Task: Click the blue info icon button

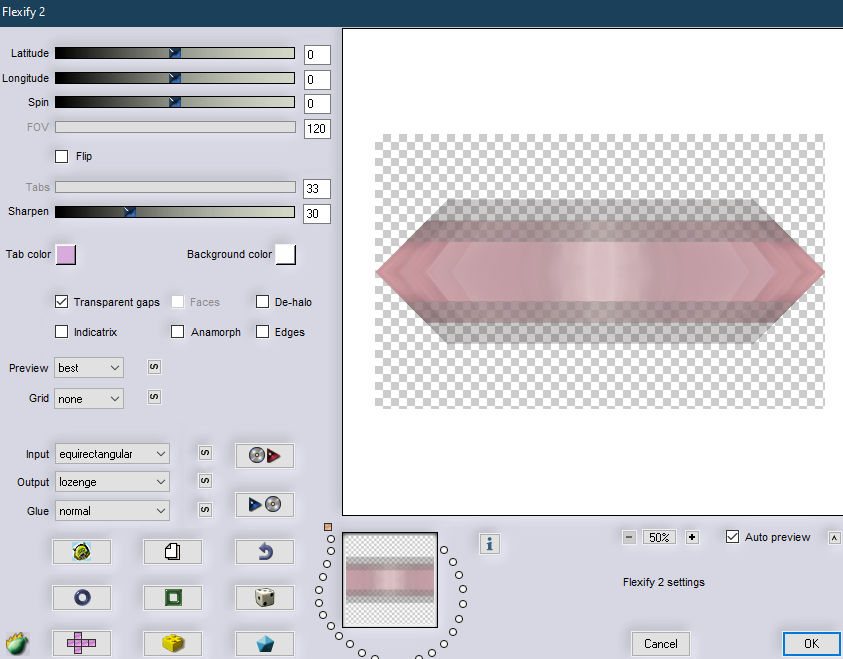Action: click(x=489, y=543)
